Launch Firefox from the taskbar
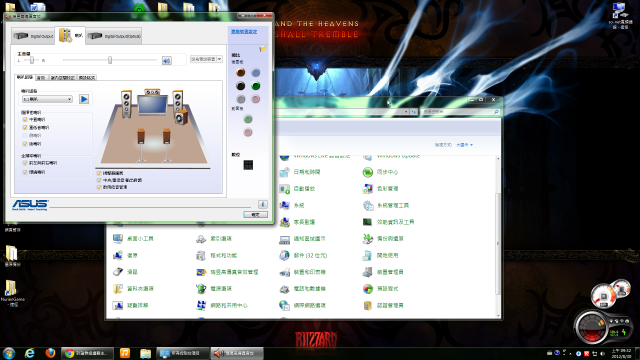Image resolution: width=640 pixels, height=360 pixels. pyautogui.click(x=50, y=353)
